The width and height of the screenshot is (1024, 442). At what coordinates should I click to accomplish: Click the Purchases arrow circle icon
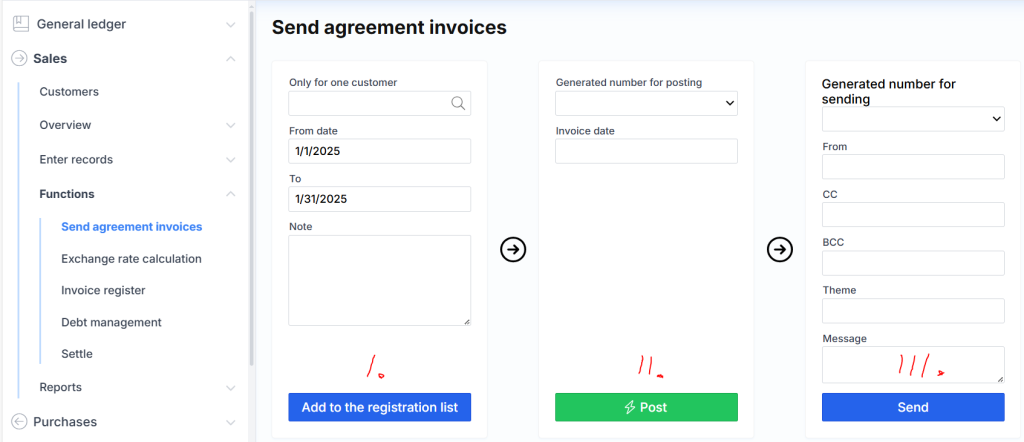[x=20, y=422]
